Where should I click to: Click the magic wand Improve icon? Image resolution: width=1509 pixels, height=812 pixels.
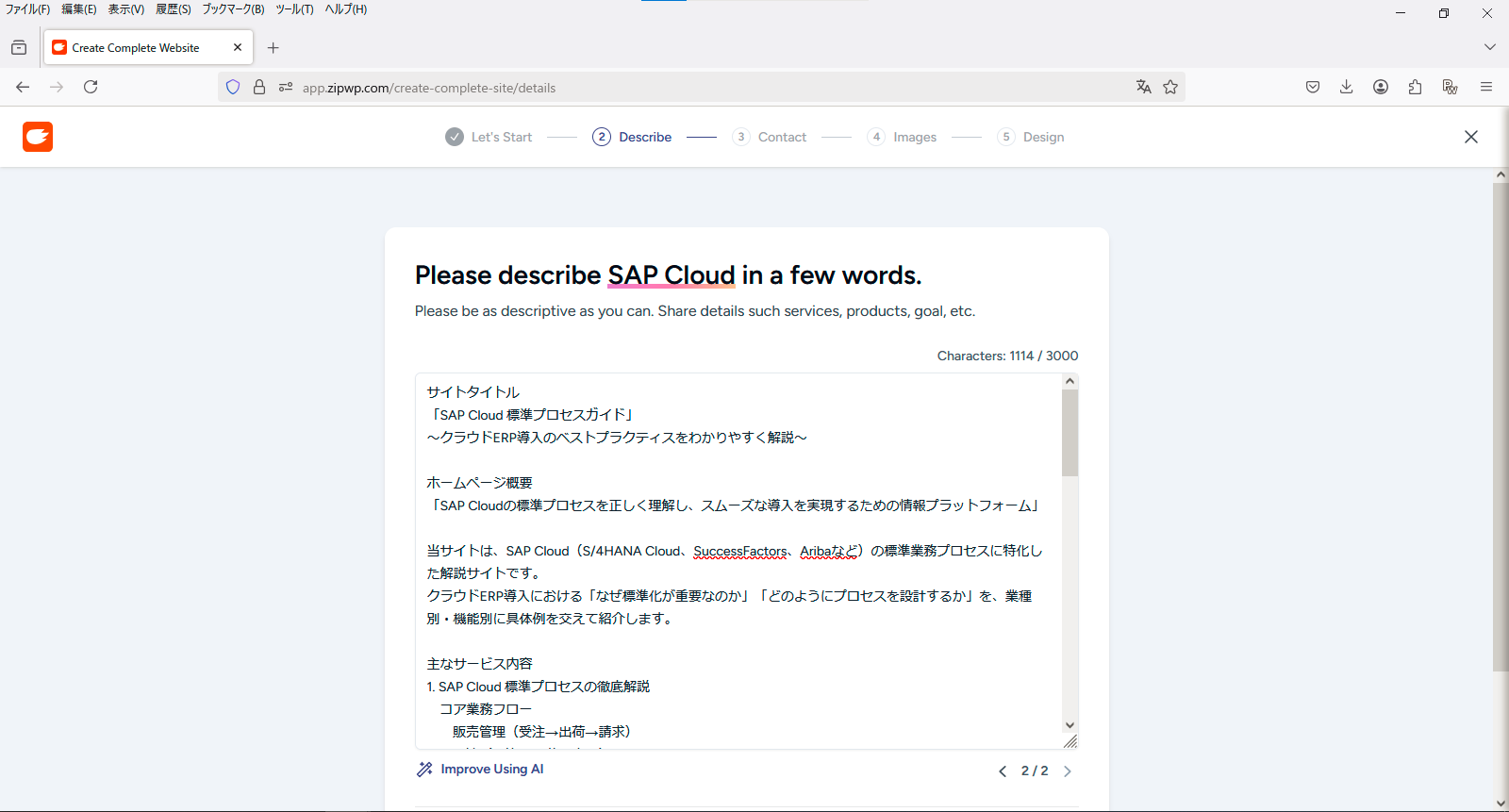424,770
